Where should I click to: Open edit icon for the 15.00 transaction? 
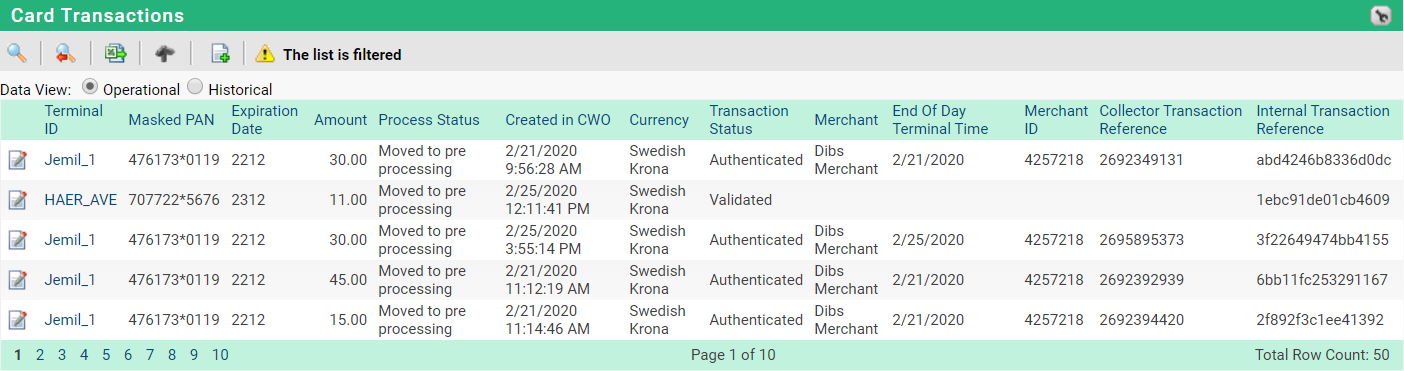pos(17,320)
